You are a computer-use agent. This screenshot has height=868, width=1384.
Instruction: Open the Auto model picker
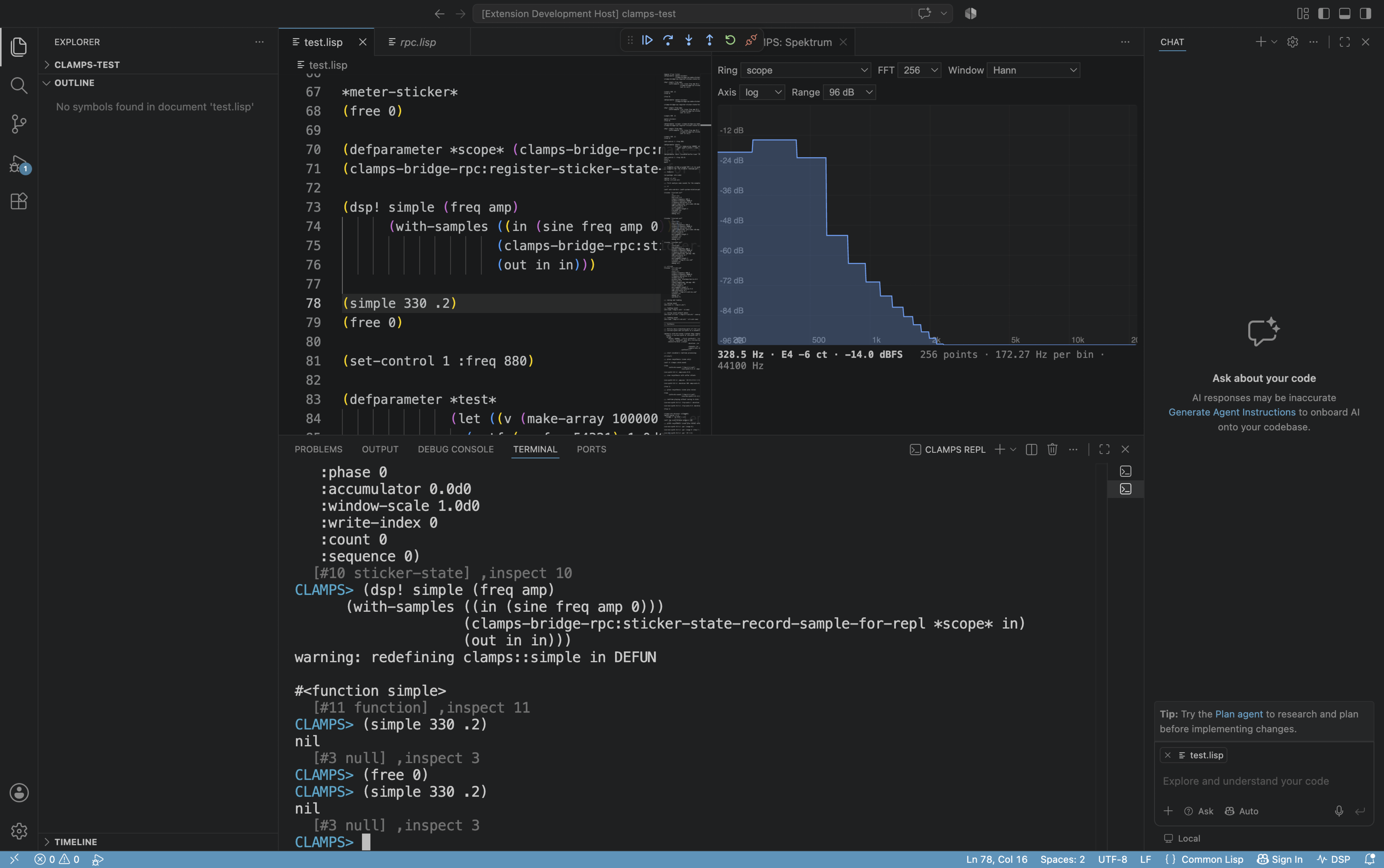[1242, 811]
